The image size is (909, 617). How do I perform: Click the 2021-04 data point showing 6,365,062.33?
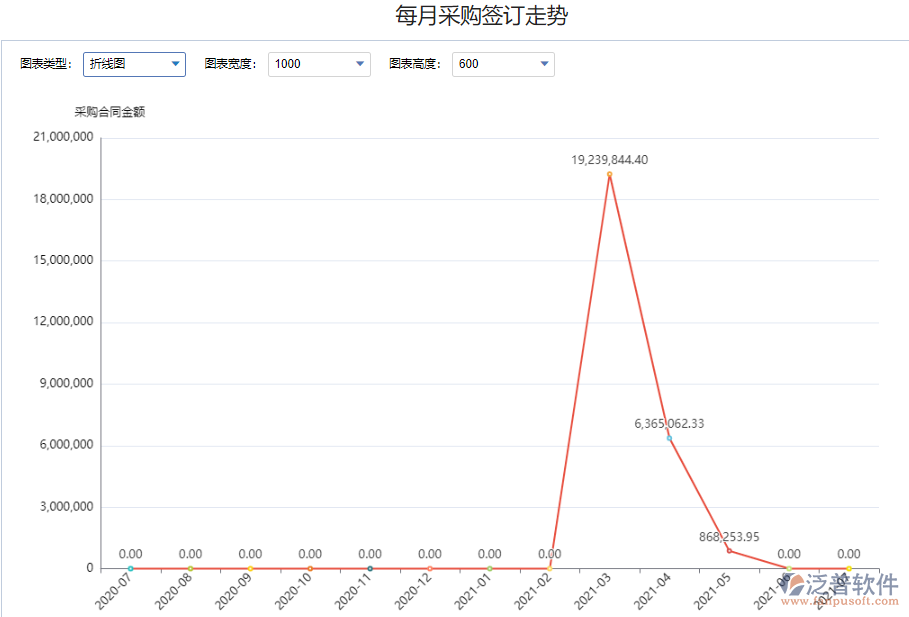(x=667, y=436)
